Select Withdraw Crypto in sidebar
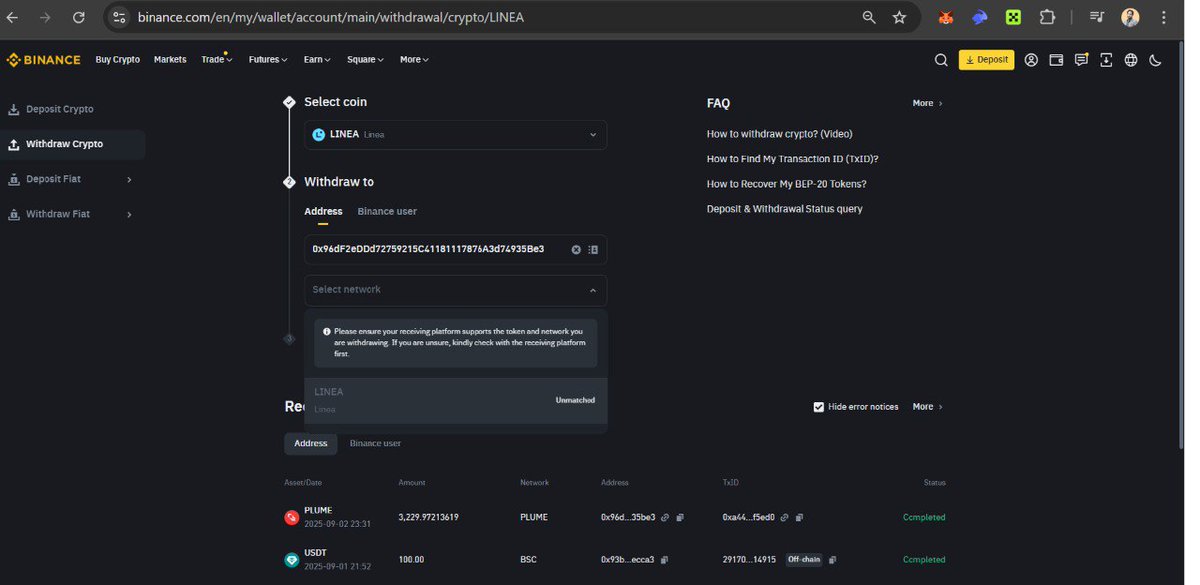This screenshot has height=585, width=1200. [73, 144]
